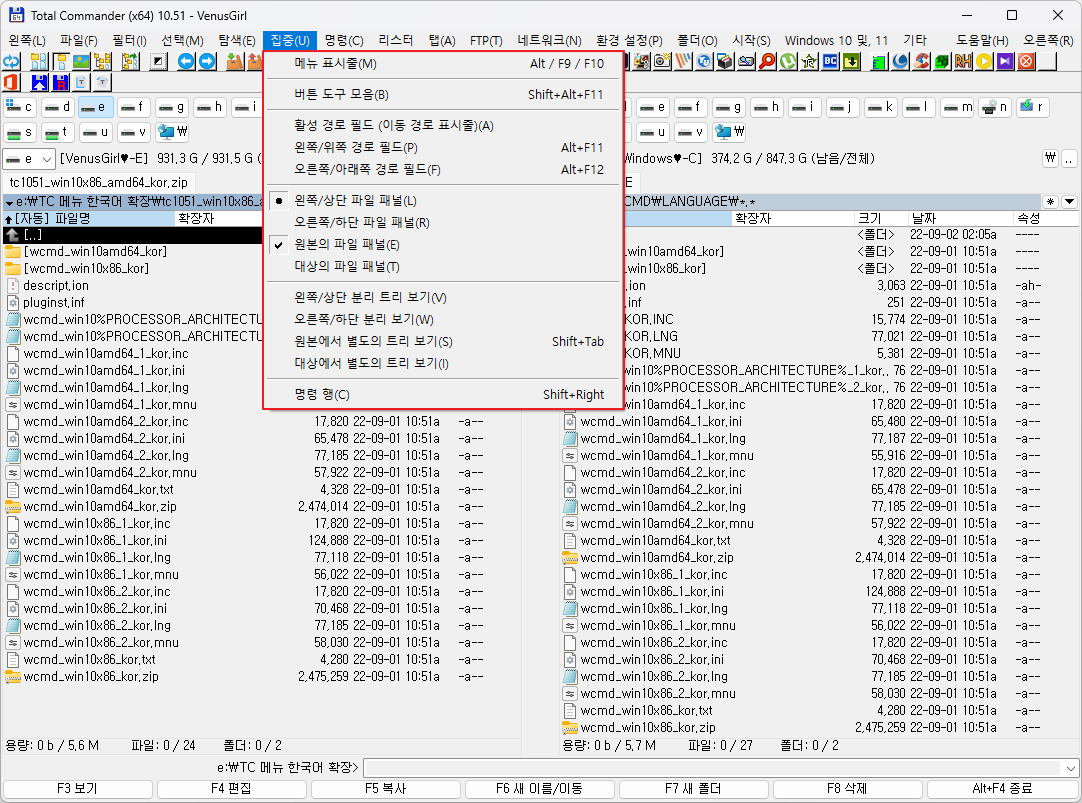Click the green star toolbar icon
The width and height of the screenshot is (1082, 803).
809,62
